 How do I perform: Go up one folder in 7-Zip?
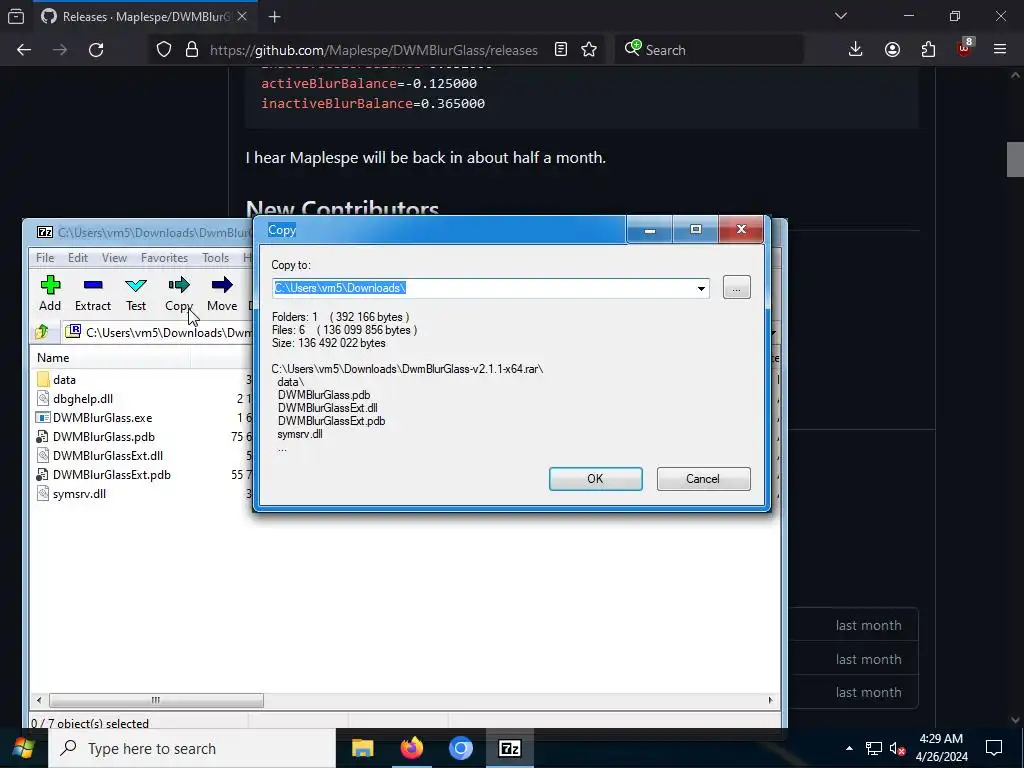(x=42, y=332)
